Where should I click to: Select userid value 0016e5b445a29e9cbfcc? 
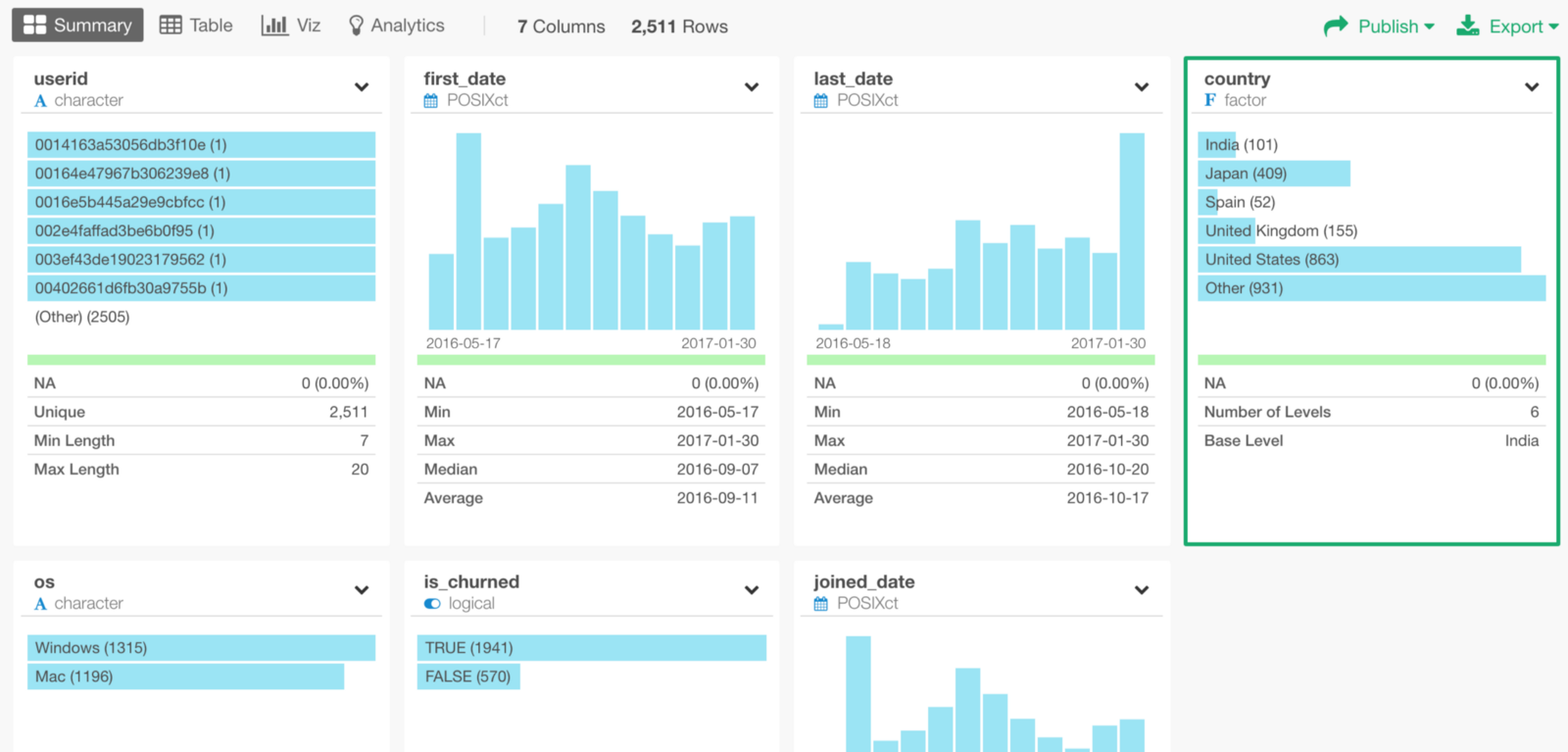(x=201, y=202)
